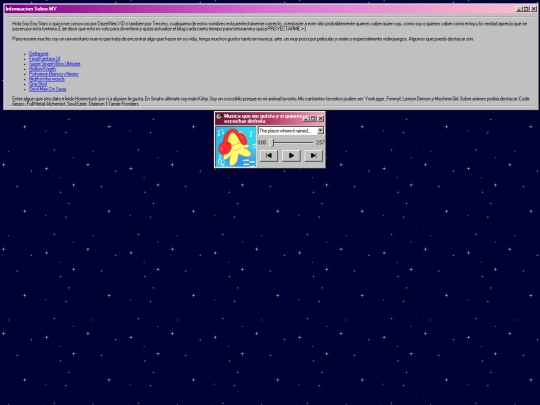The image size is (540, 405).
Task: Open the last link in the games list
Action: (48, 89)
